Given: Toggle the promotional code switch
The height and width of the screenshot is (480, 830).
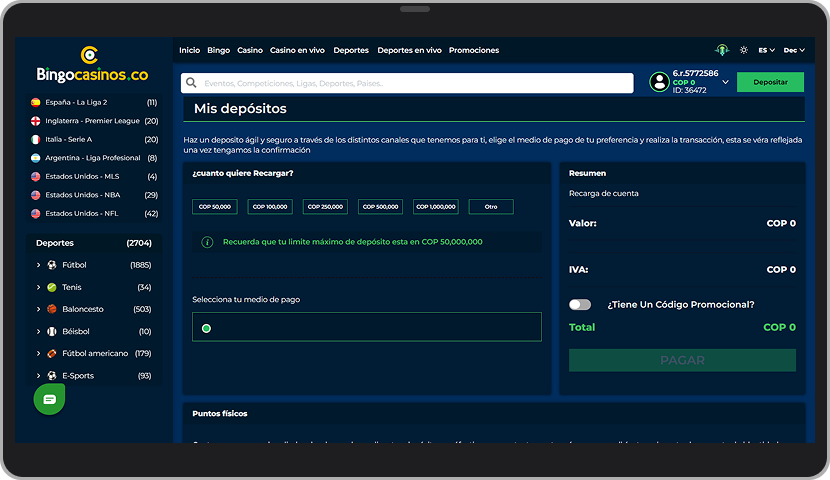Looking at the screenshot, I should [x=580, y=304].
